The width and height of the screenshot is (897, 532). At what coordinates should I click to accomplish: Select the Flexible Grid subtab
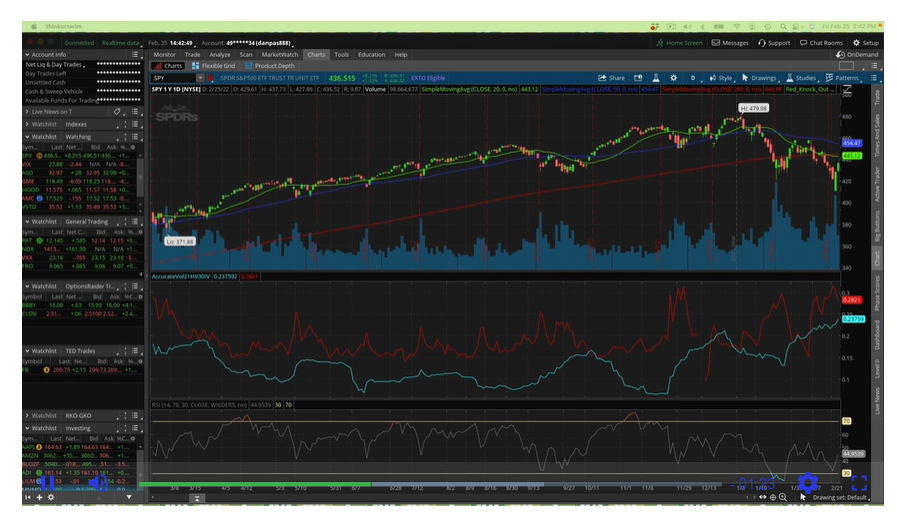(213, 66)
